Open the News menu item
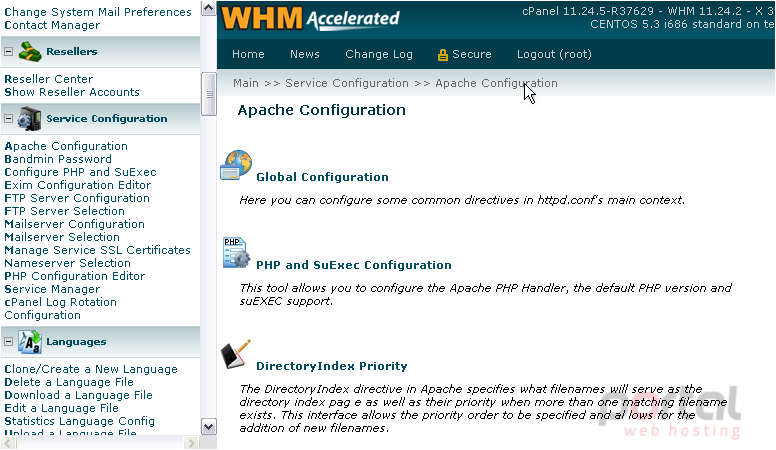The height and width of the screenshot is (450, 776). (x=305, y=54)
